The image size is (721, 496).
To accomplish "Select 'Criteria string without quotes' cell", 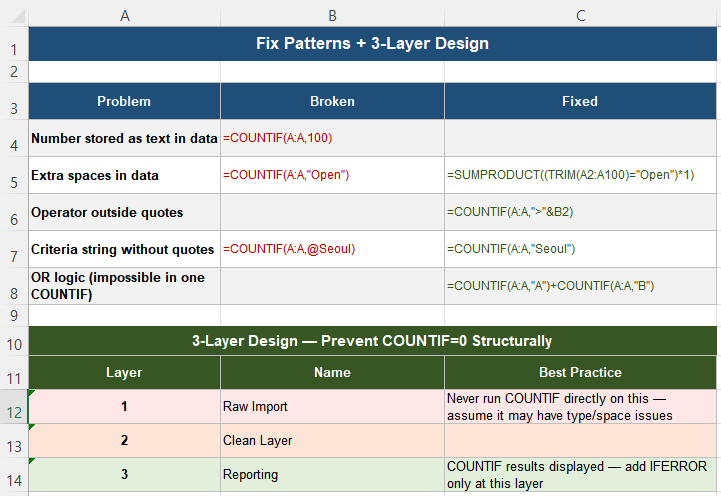I will [125, 249].
